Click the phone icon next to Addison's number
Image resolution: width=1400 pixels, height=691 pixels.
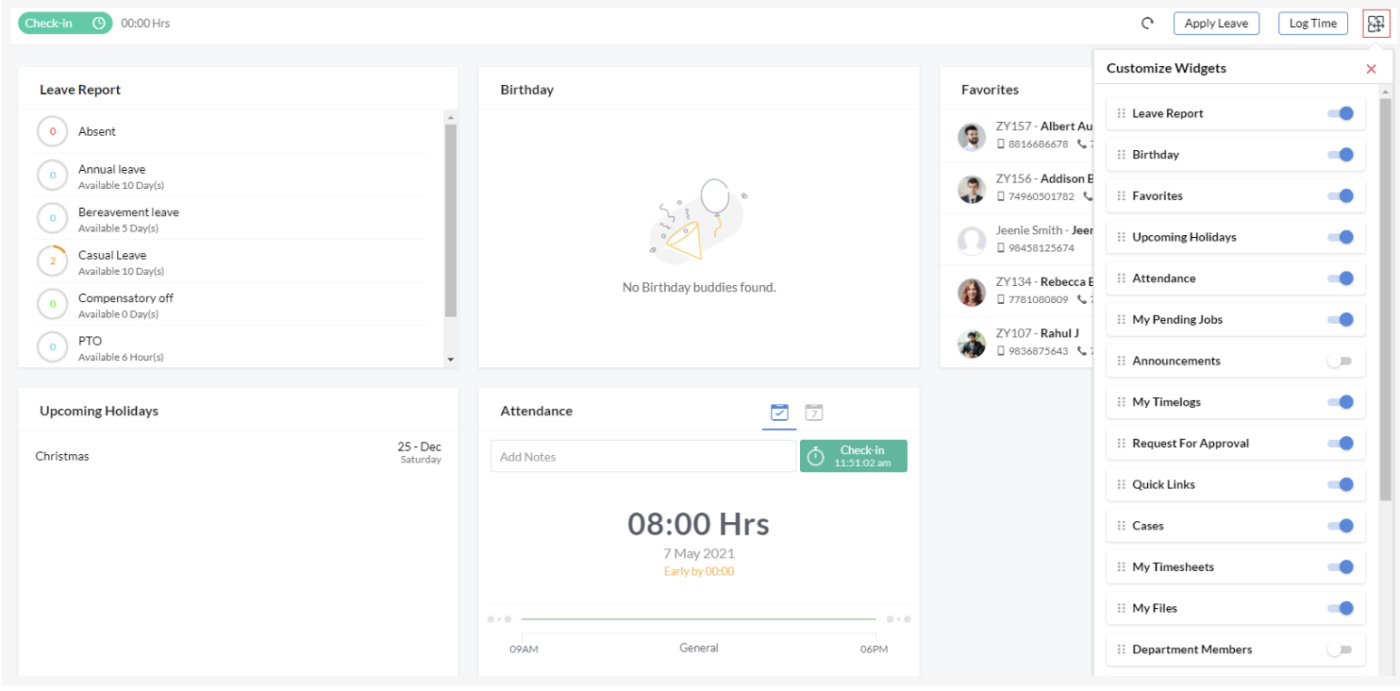1087,197
